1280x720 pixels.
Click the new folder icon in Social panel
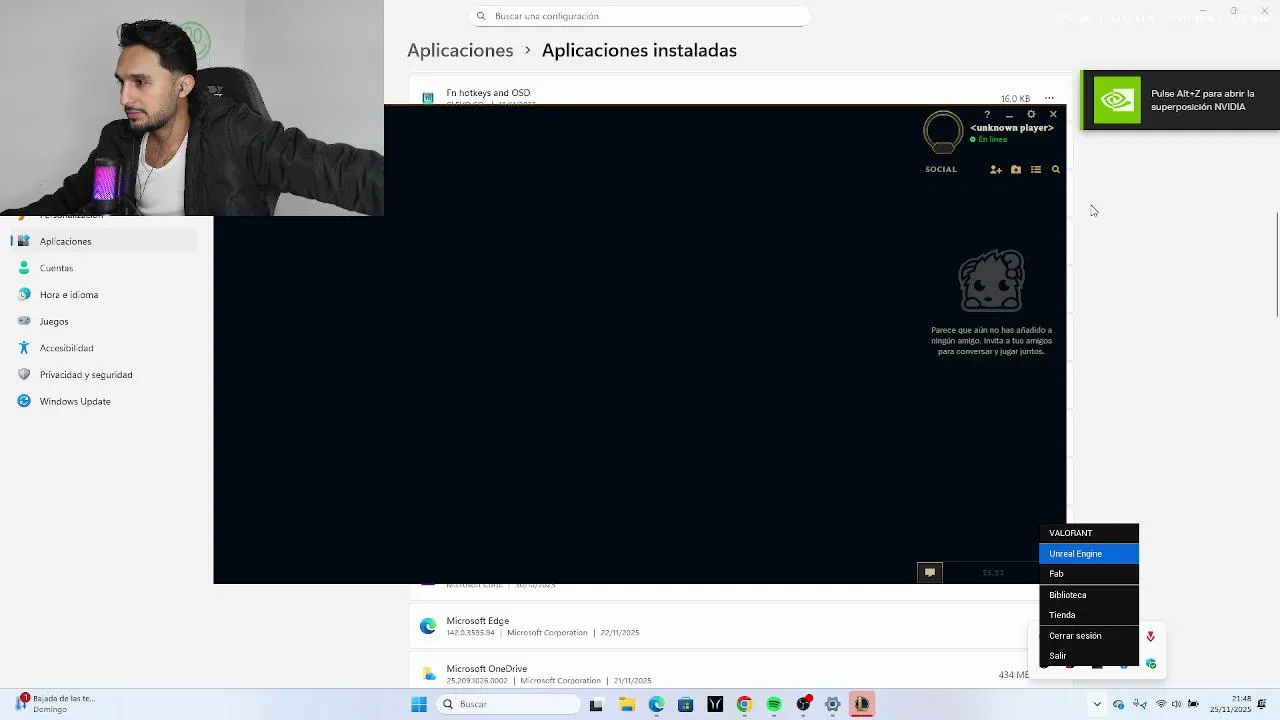click(1016, 170)
